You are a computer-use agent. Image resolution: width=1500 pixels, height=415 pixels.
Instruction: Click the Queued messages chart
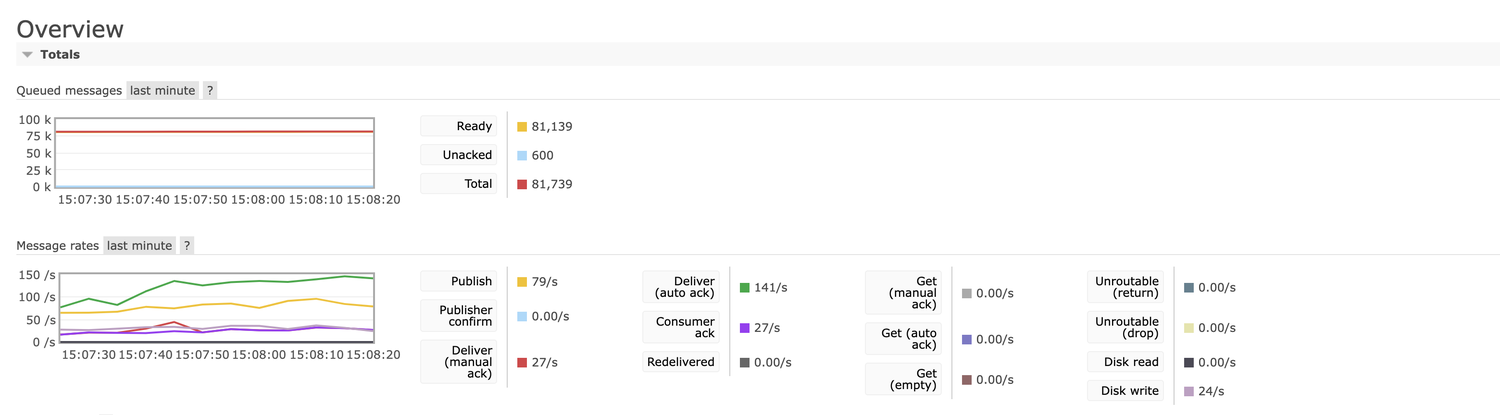pos(215,151)
